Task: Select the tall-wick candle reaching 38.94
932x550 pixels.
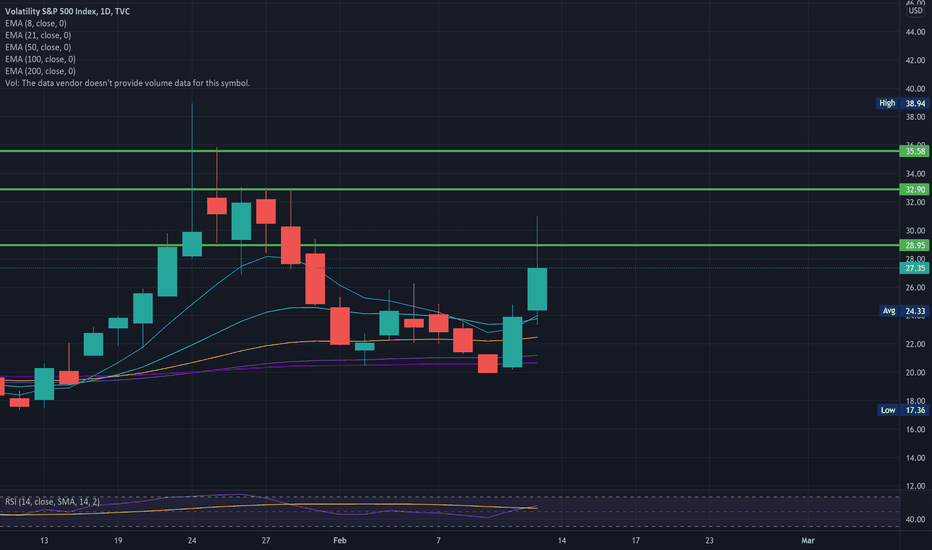Action: [x=192, y=244]
